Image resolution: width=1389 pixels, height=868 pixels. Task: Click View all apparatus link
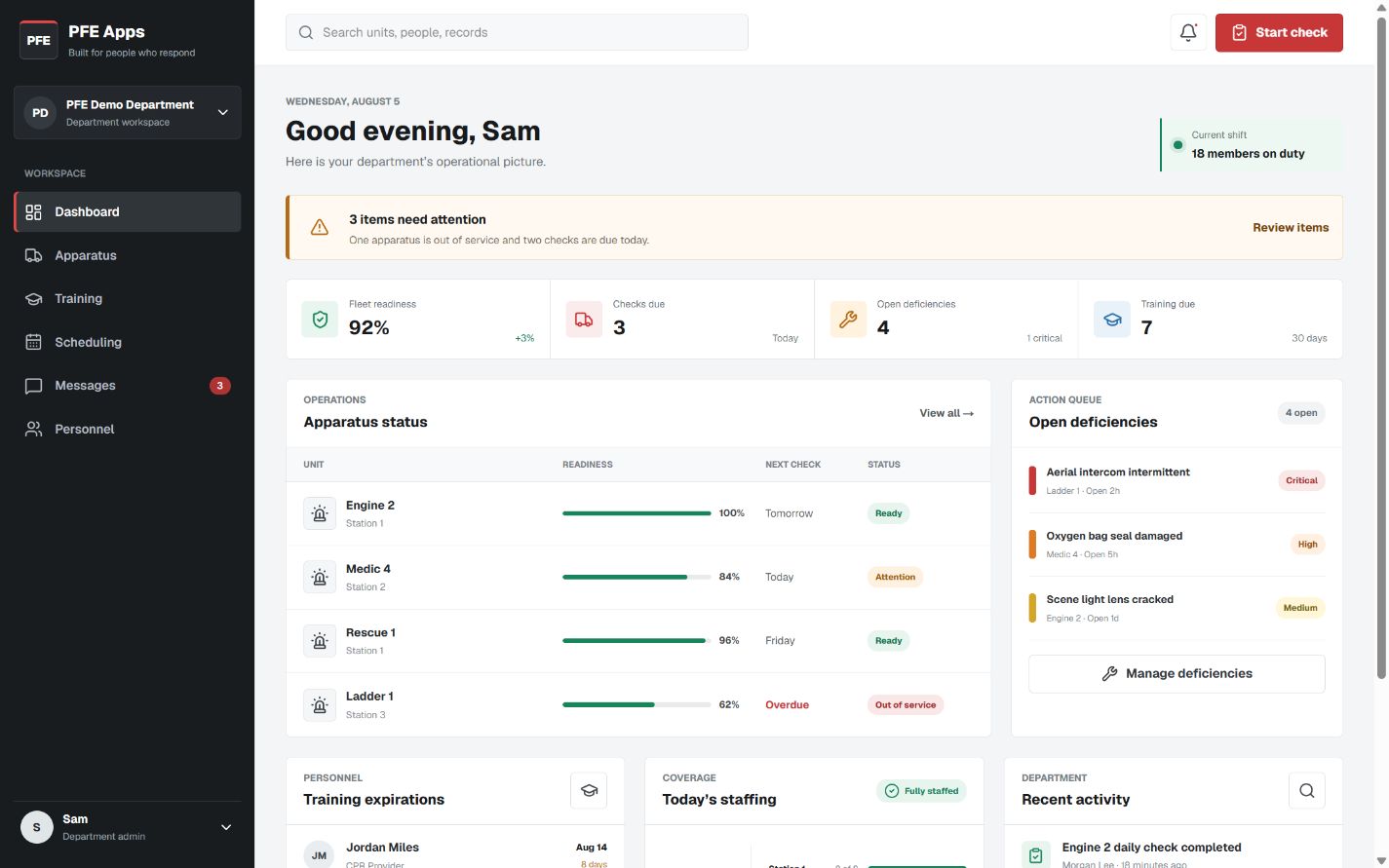coord(946,413)
